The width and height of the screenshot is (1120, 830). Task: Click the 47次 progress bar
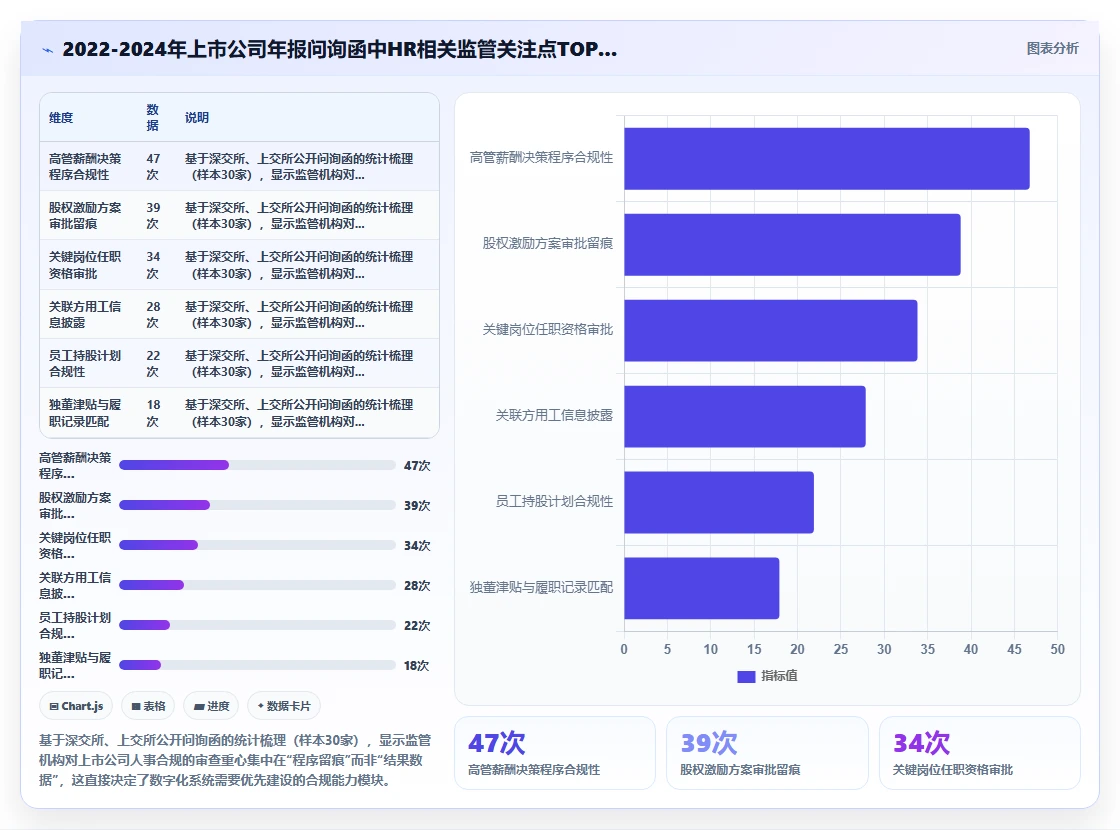point(257,465)
